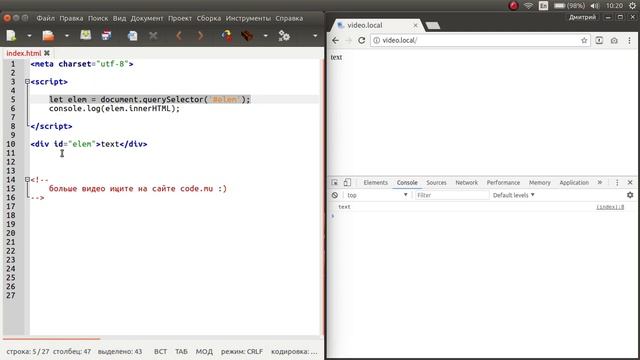640x360 pixels.
Task: Open the Вид menu
Action: 120,18
